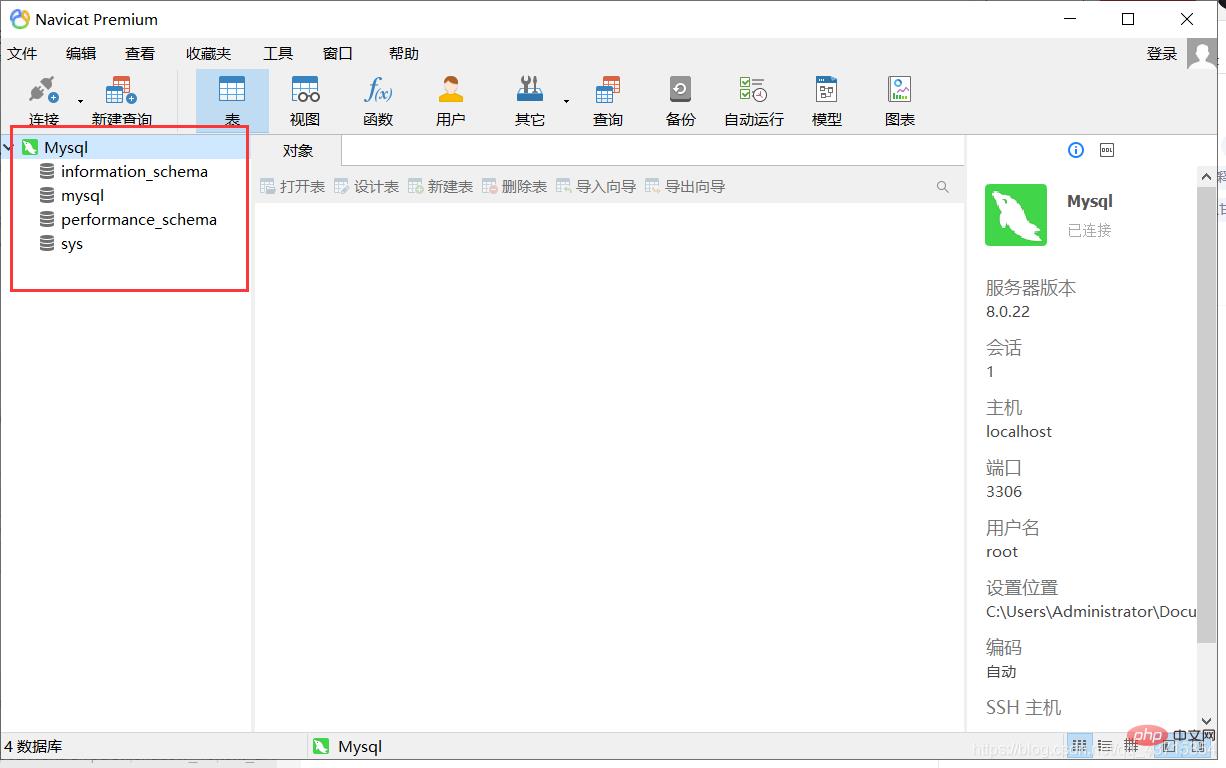Switch to detail grid view in status bar
The image size is (1226, 768).
click(1131, 746)
